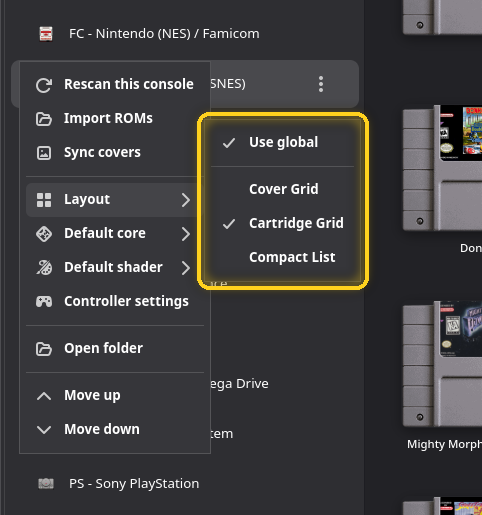This screenshot has width=482, height=515.
Task: Expand the Default core submenu arrow
Action: [x=186, y=234]
